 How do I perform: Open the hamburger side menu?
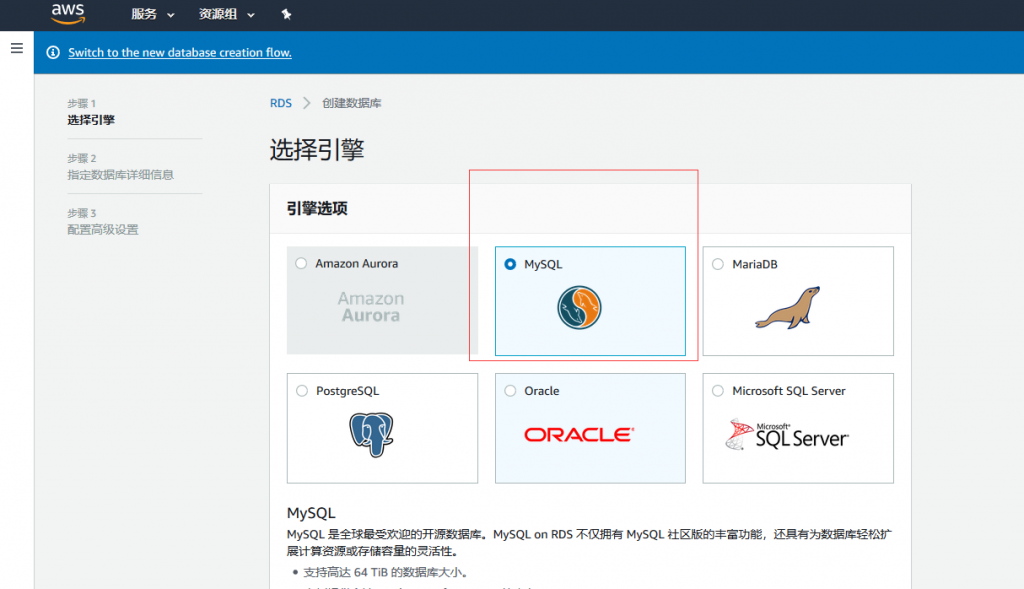coord(17,48)
